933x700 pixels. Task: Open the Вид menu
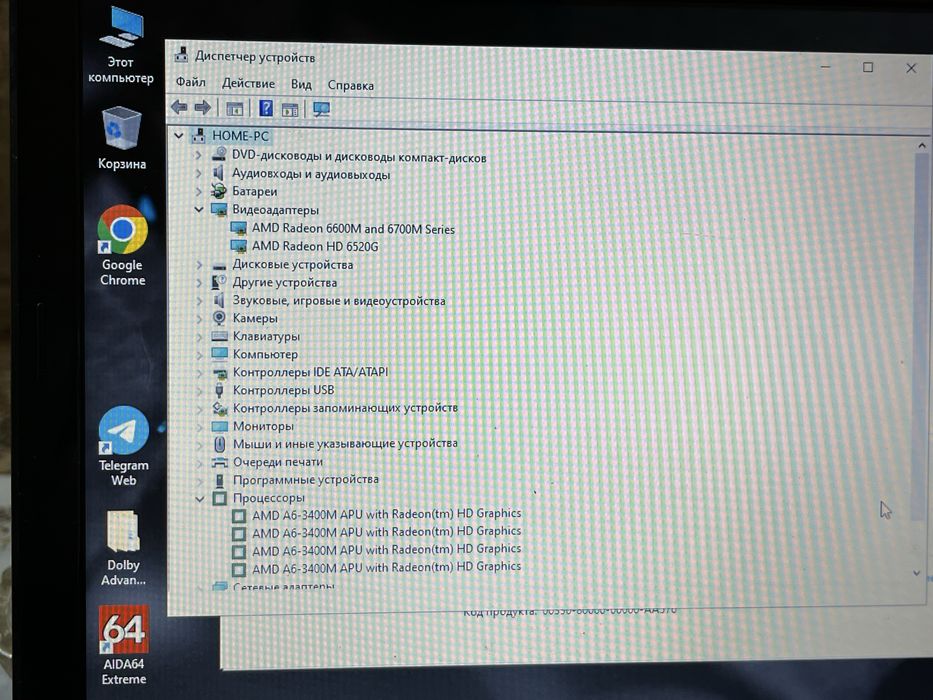(301, 85)
